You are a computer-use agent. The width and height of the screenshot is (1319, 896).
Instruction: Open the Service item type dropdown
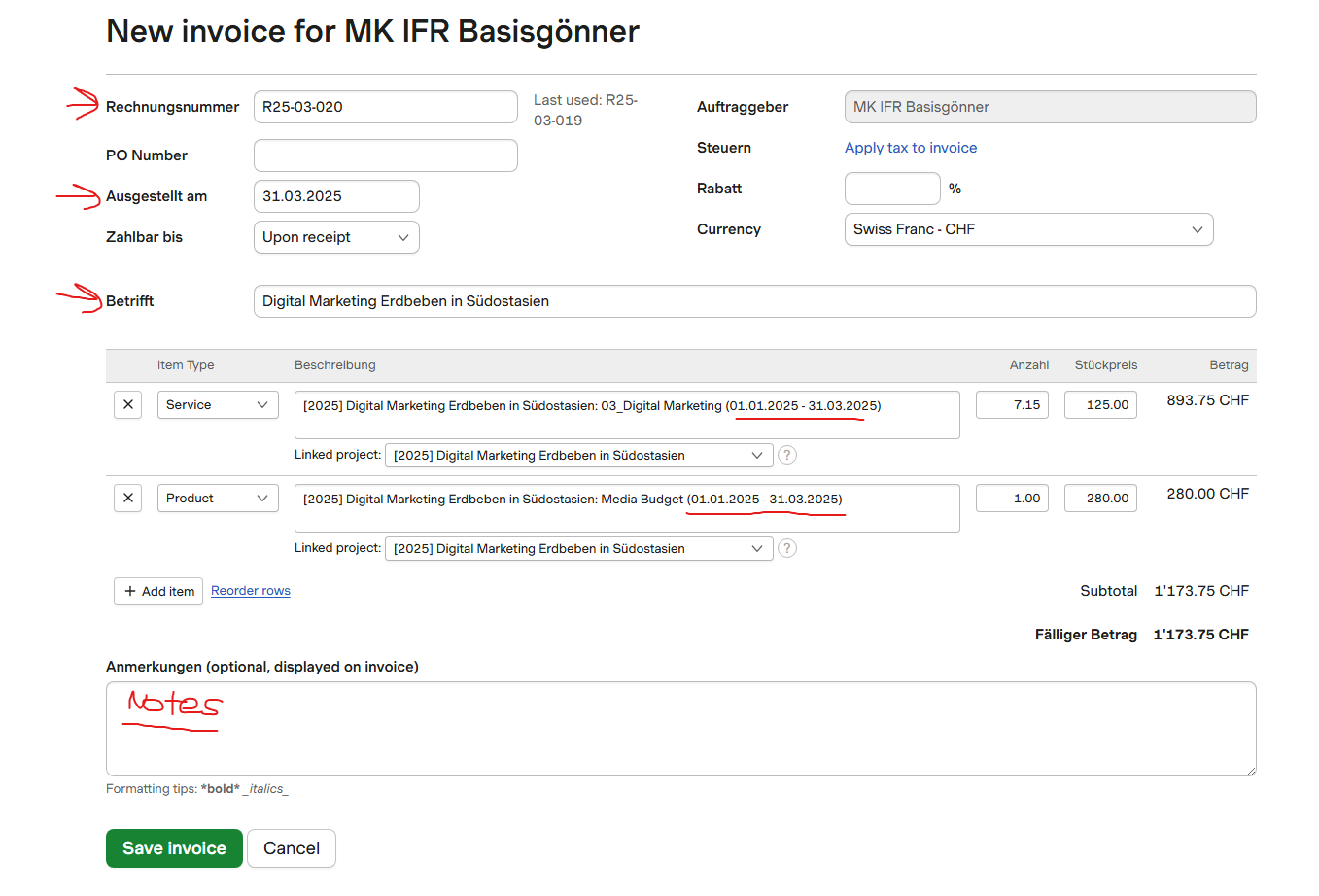[x=218, y=405]
